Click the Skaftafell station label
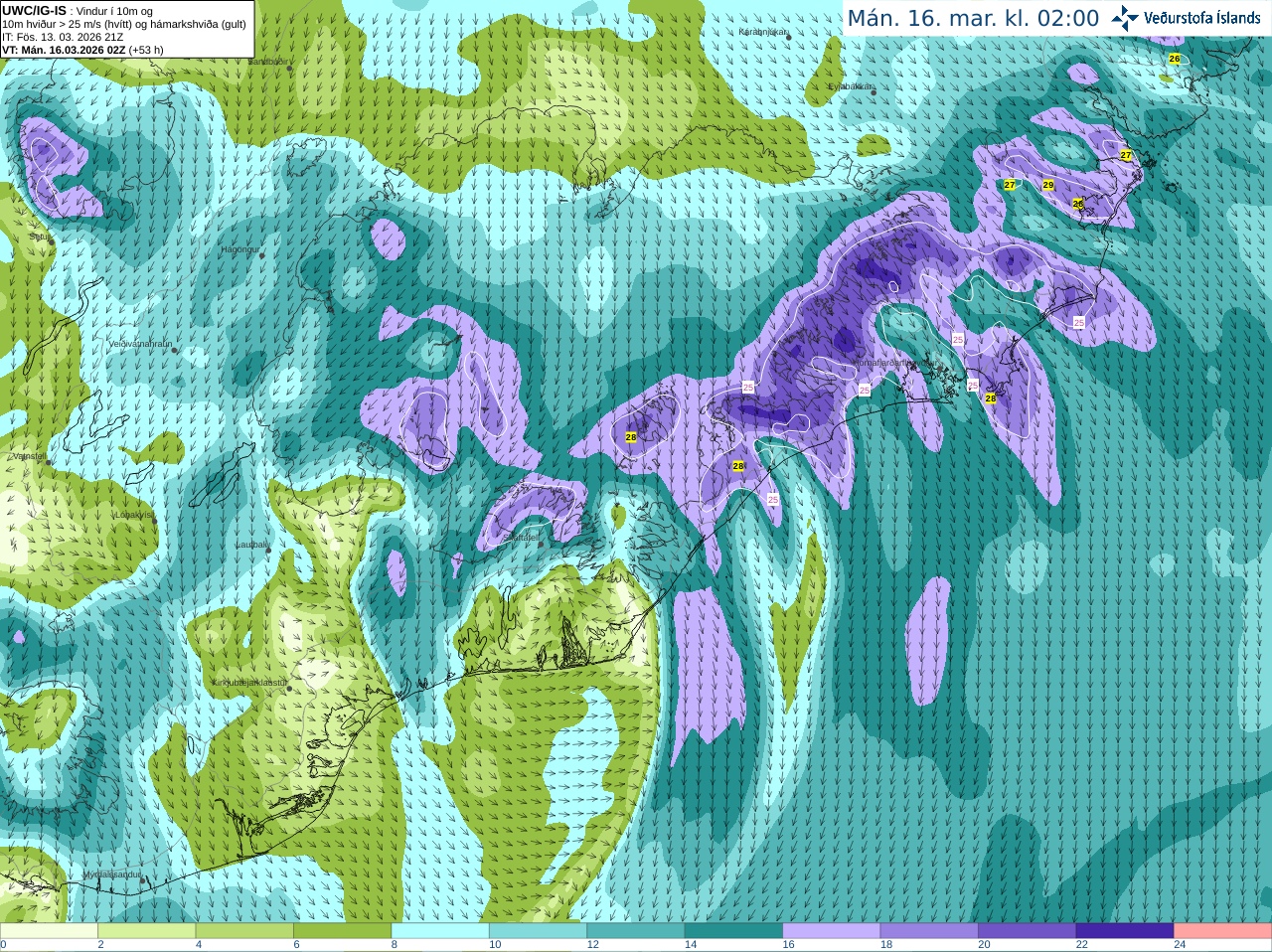The height and width of the screenshot is (952, 1272). pos(521,537)
